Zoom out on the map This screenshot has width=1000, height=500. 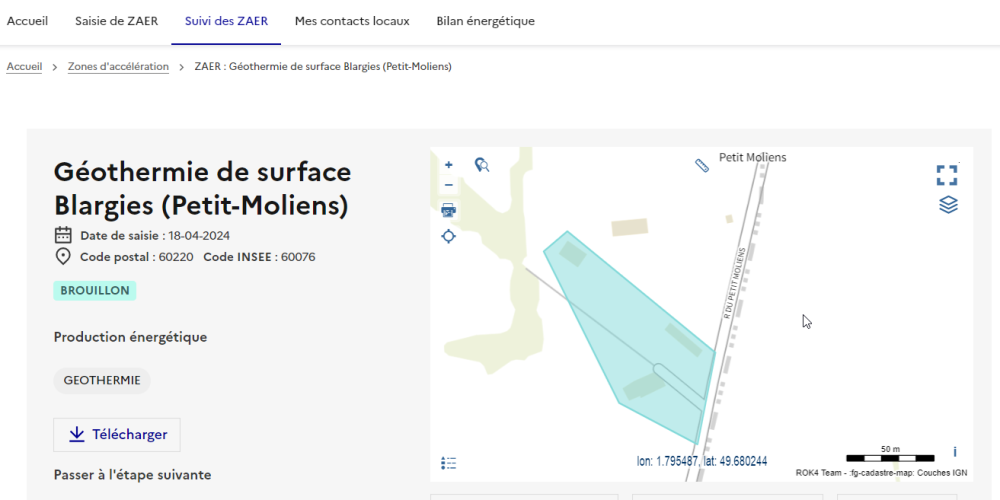(x=448, y=185)
